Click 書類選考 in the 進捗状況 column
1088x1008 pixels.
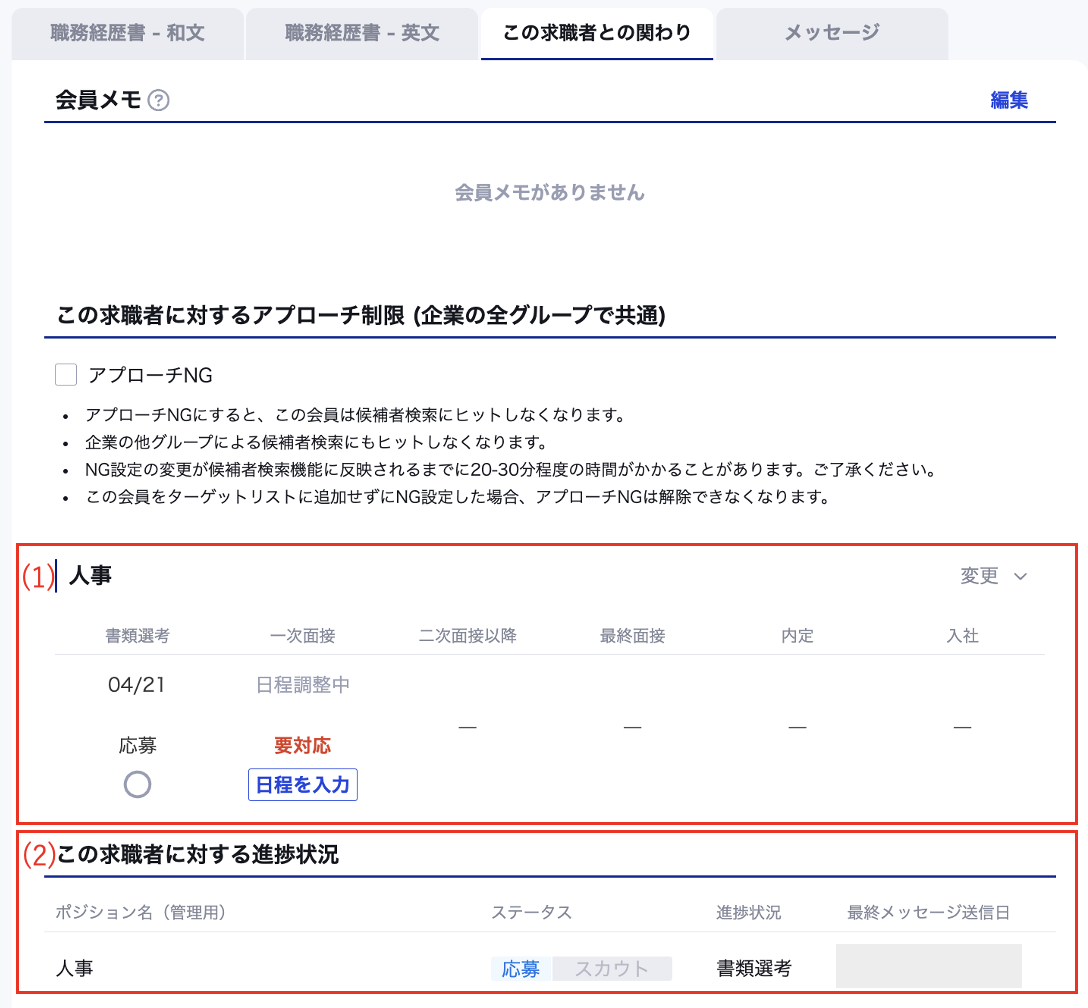coord(754,968)
